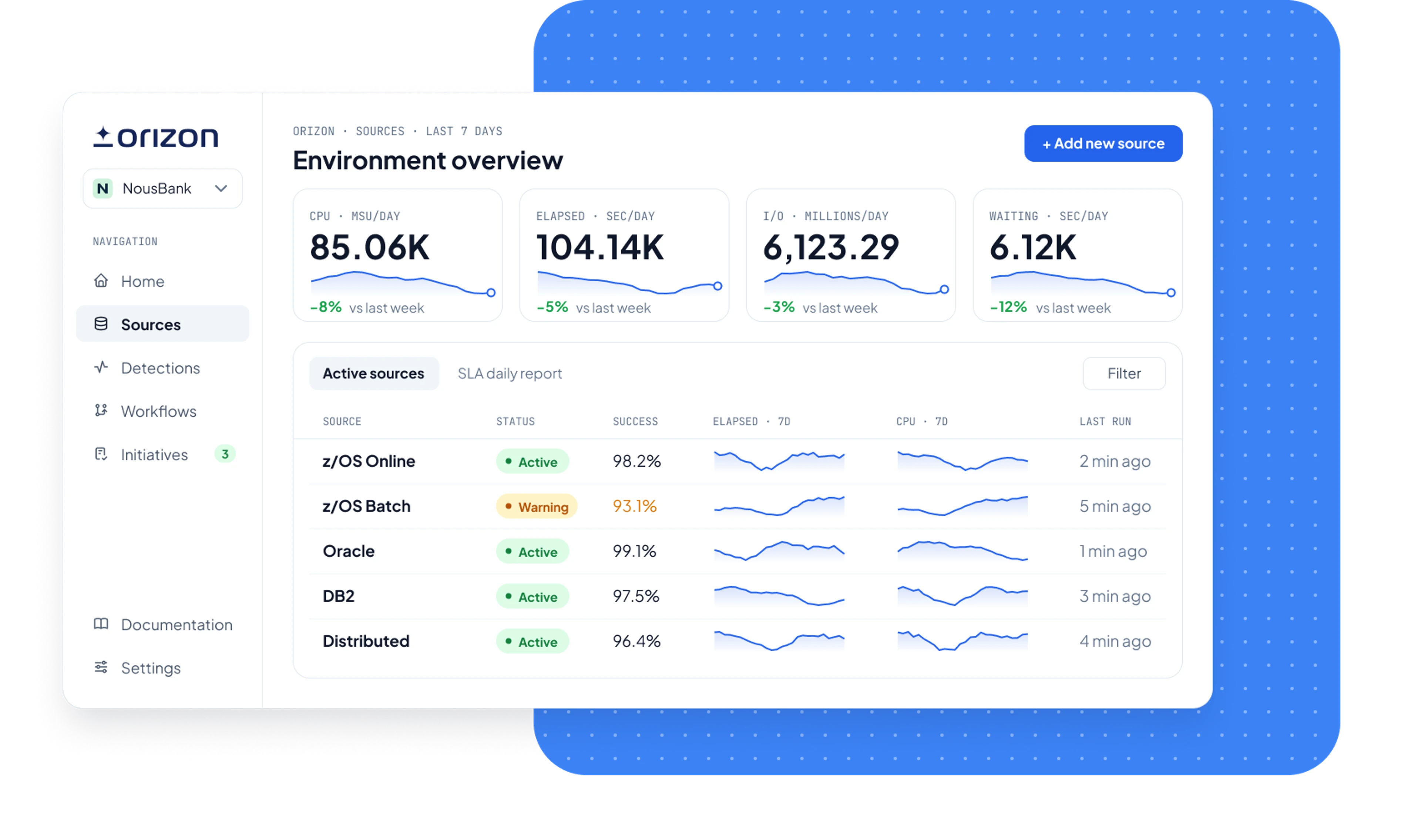The width and height of the screenshot is (1421, 840).
Task: Click the STATUS column header
Action: pyautogui.click(x=515, y=422)
